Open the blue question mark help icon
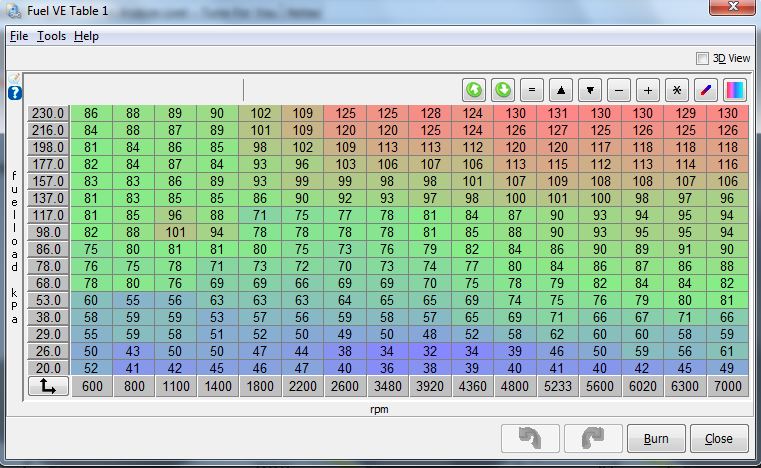The width and height of the screenshot is (761, 468). point(15,93)
